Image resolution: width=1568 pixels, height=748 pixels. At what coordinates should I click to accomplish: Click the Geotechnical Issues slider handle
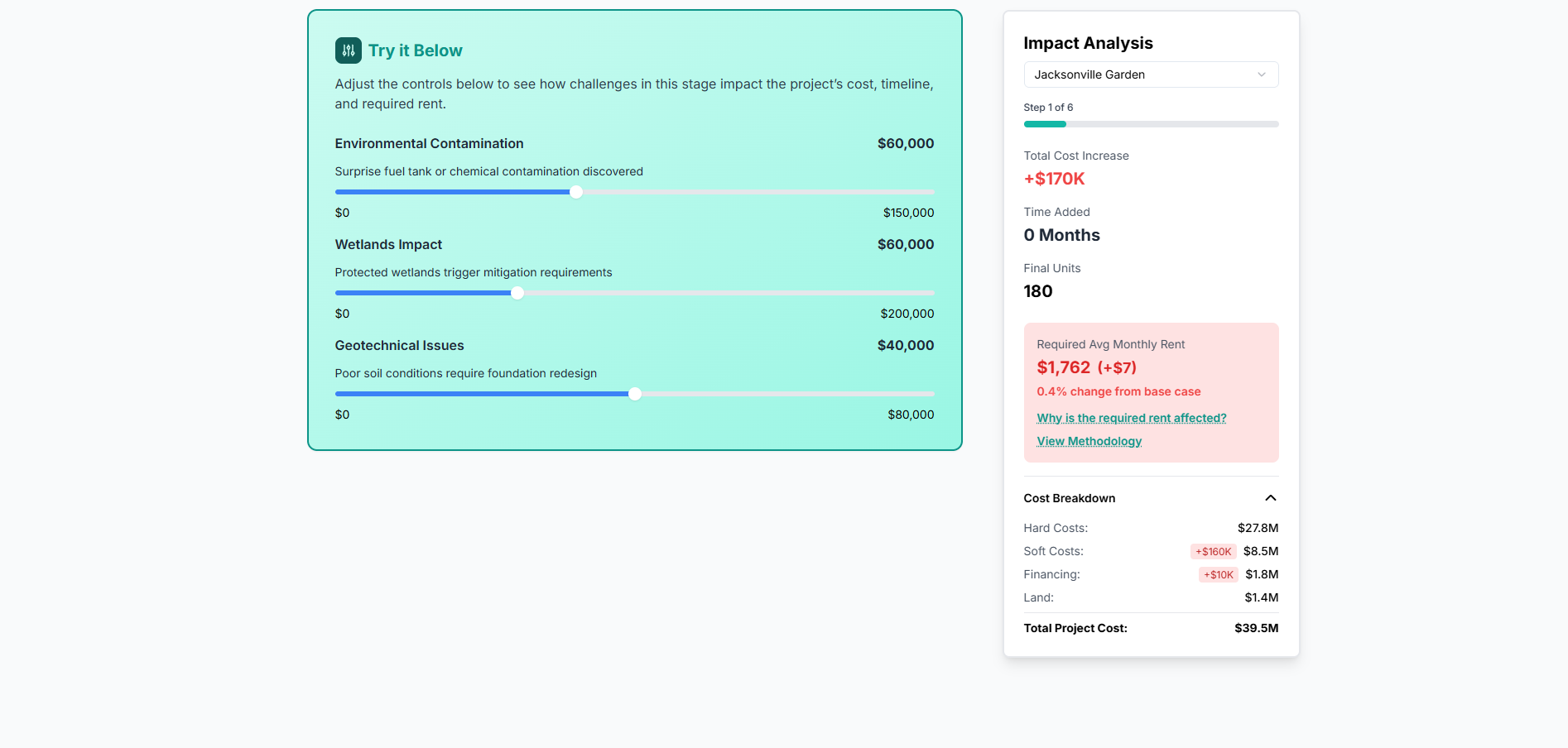[635, 394]
